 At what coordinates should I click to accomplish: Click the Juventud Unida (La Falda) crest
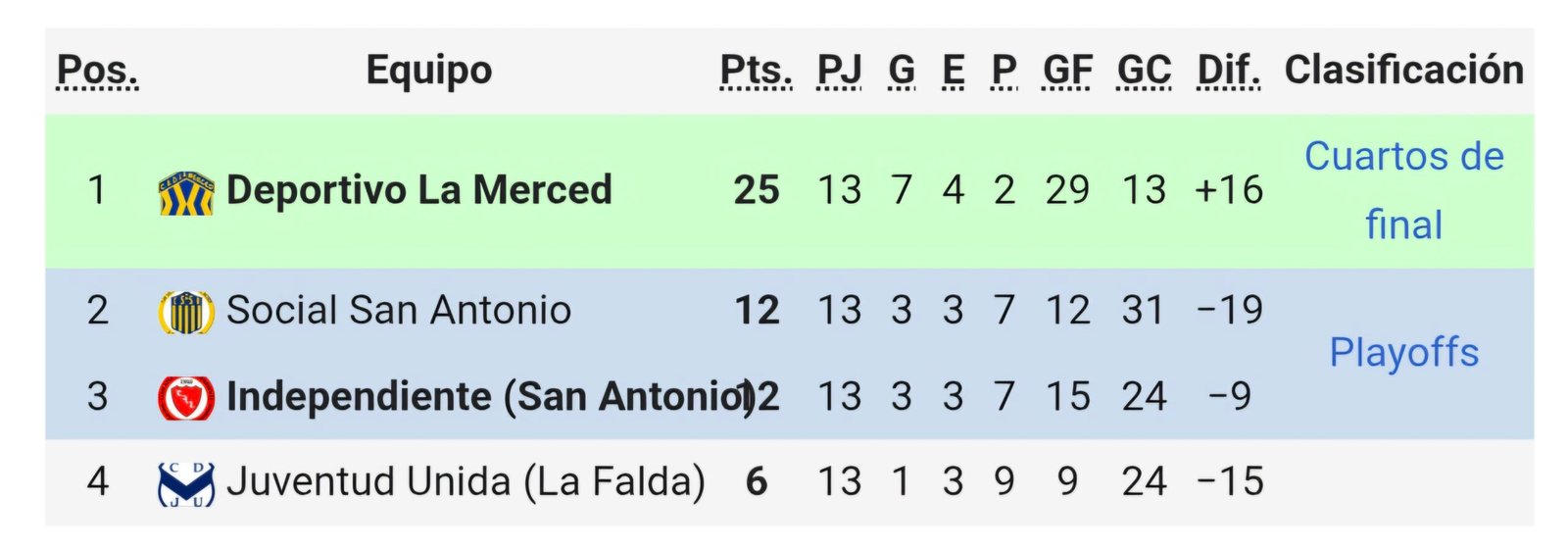(x=186, y=483)
